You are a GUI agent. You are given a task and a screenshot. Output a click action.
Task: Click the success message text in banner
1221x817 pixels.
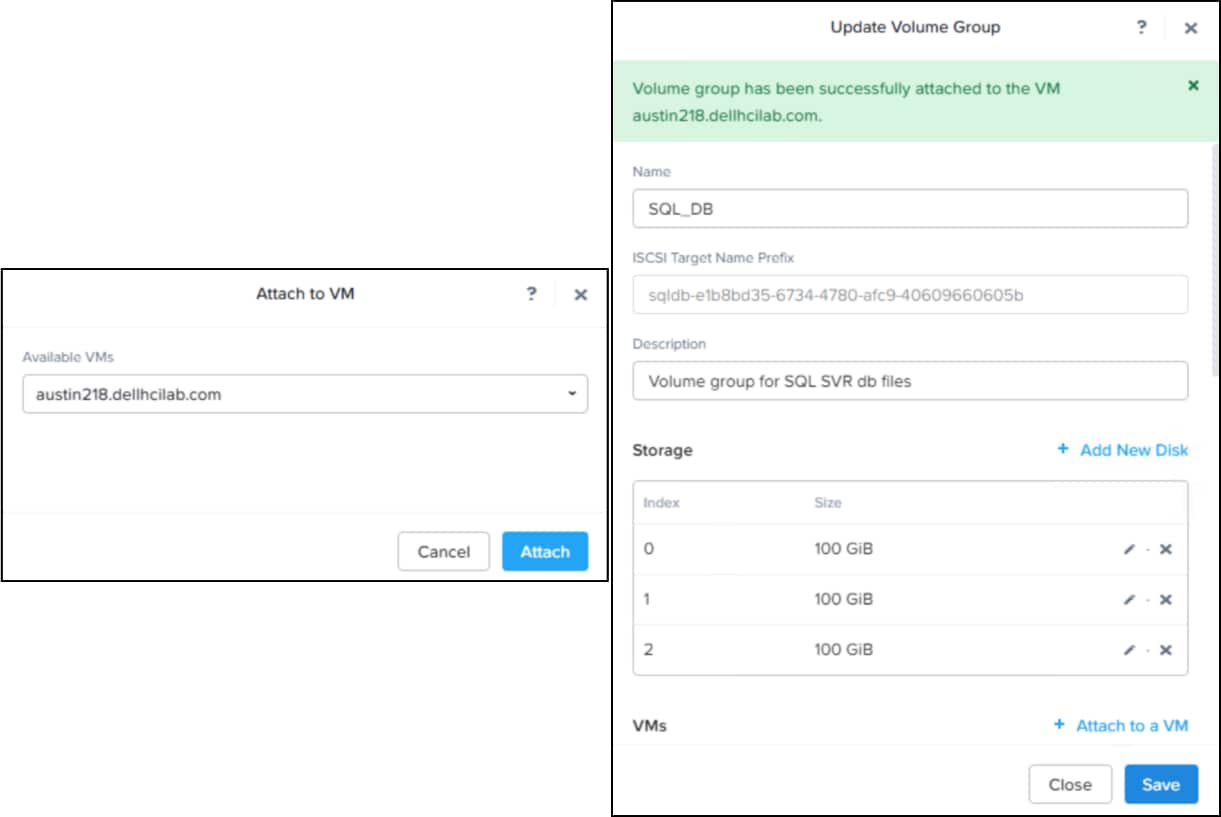(x=847, y=102)
